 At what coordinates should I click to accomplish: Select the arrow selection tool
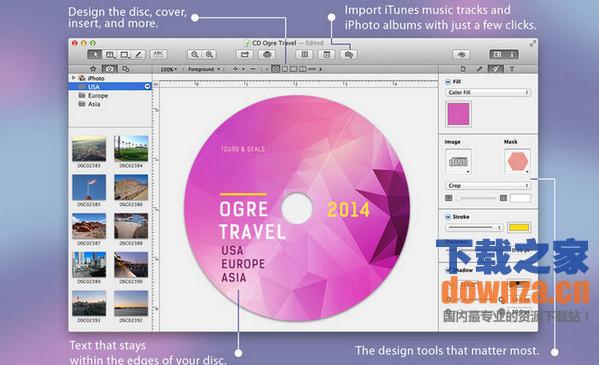tap(94, 55)
